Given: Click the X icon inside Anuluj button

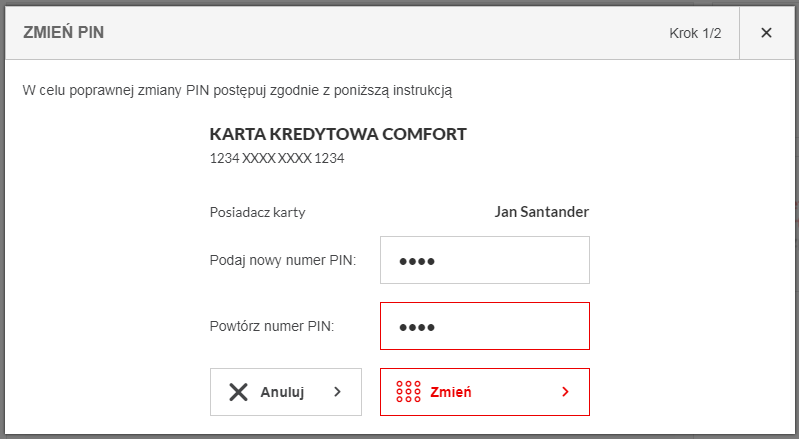Looking at the screenshot, I should (x=238, y=392).
